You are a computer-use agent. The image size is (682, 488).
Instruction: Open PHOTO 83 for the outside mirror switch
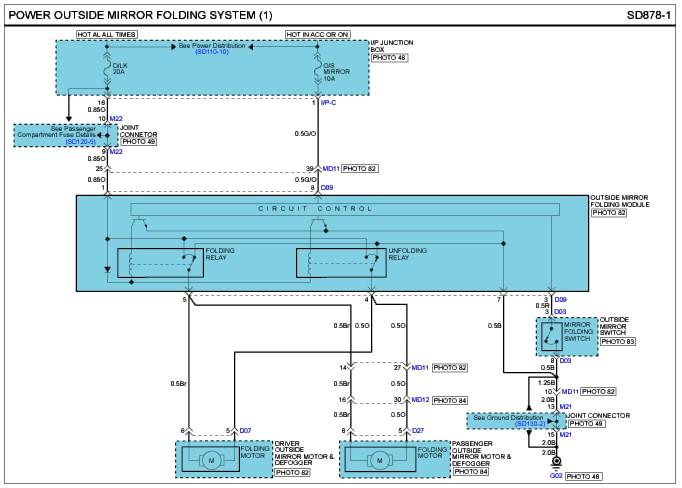pyautogui.click(x=618, y=341)
